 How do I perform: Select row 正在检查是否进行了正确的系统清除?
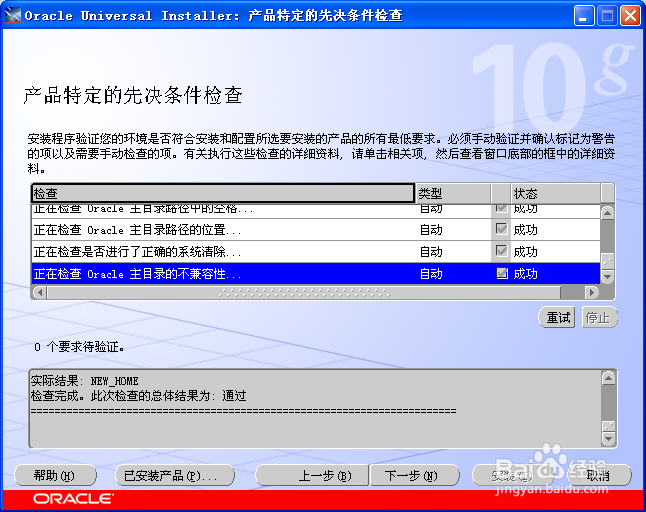click(316, 251)
